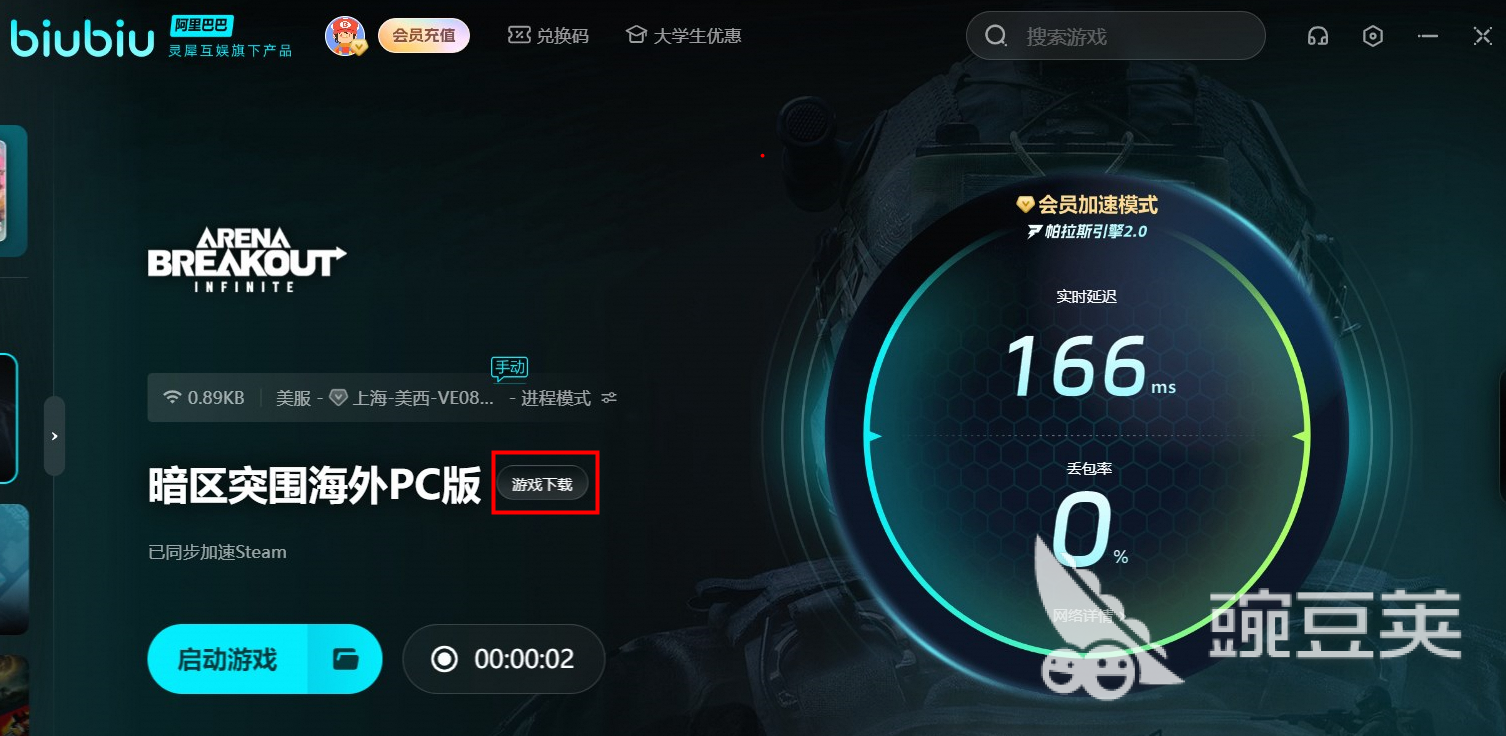Open 大学生优惠 menu item
This screenshot has height=736, width=1506.
[684, 36]
